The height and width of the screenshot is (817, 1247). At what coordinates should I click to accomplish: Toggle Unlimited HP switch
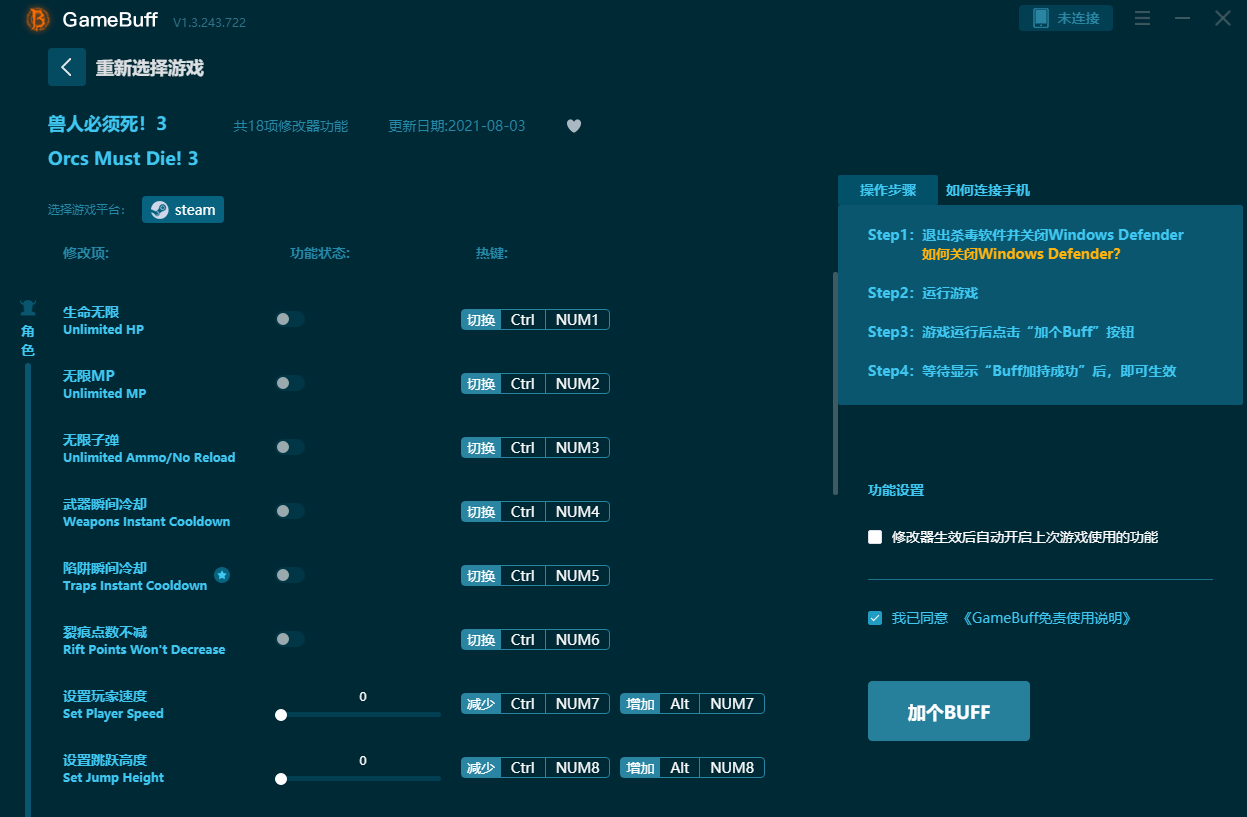pos(290,319)
